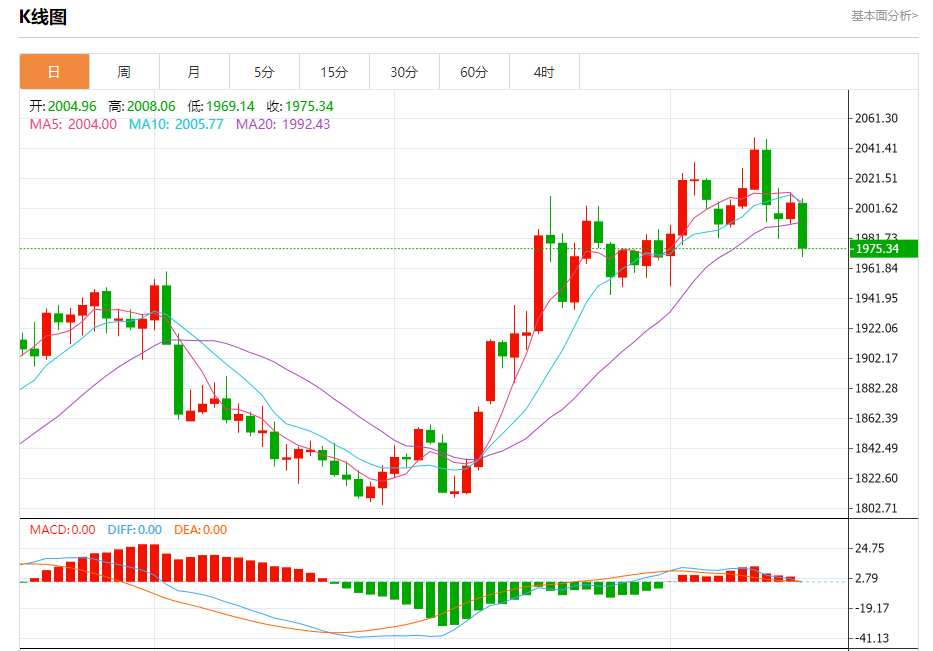Click the 24.75 MACD axis label
The image size is (933, 651).
[869, 548]
